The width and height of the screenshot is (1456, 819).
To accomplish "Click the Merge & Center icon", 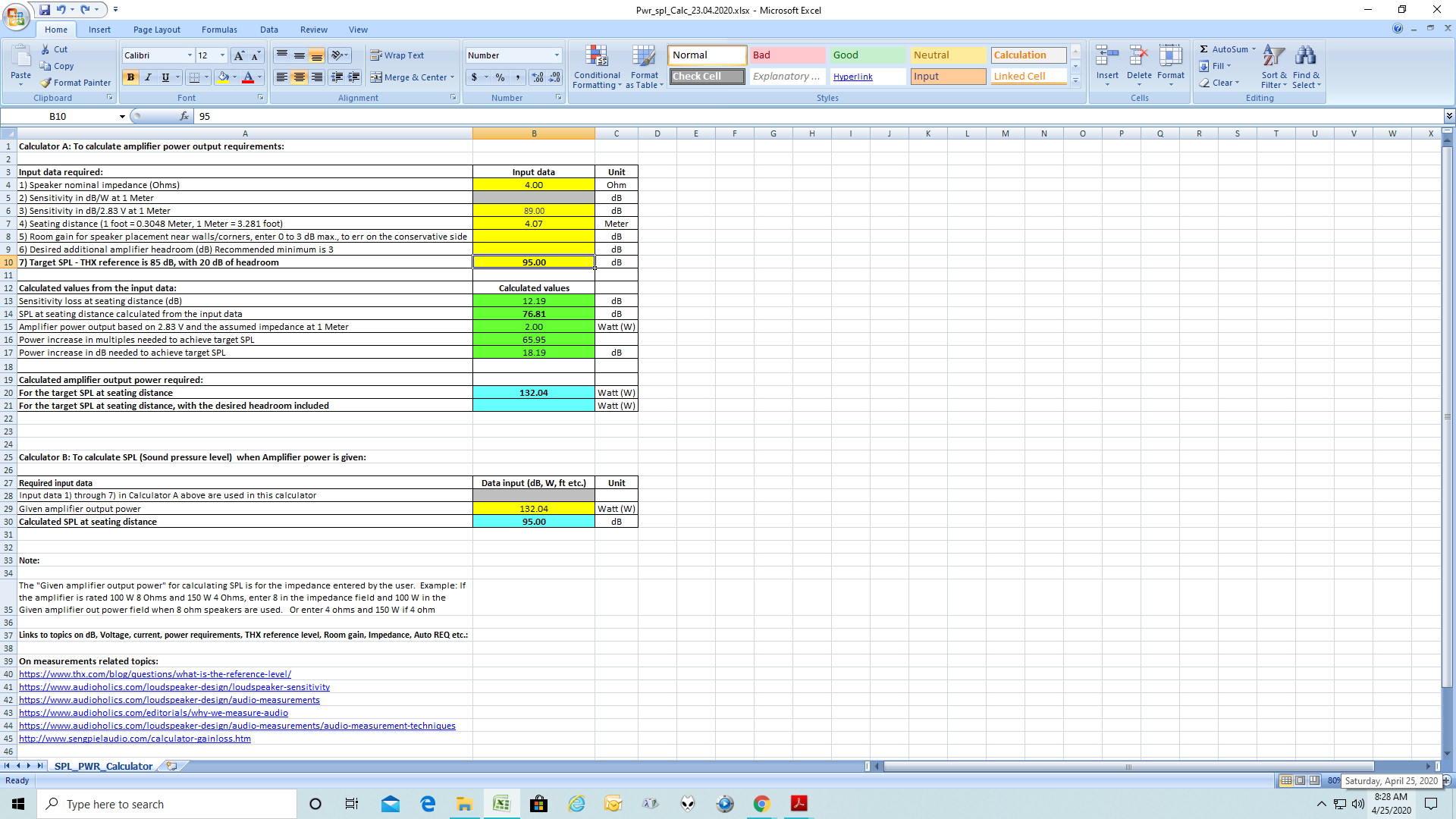I will click(x=376, y=77).
